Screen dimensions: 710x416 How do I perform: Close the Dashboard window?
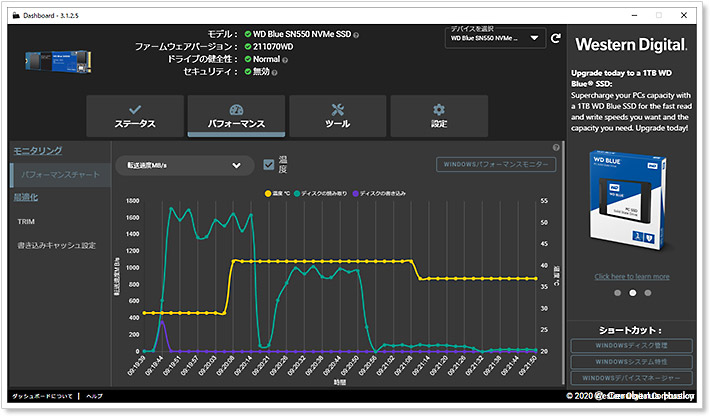[684, 15]
